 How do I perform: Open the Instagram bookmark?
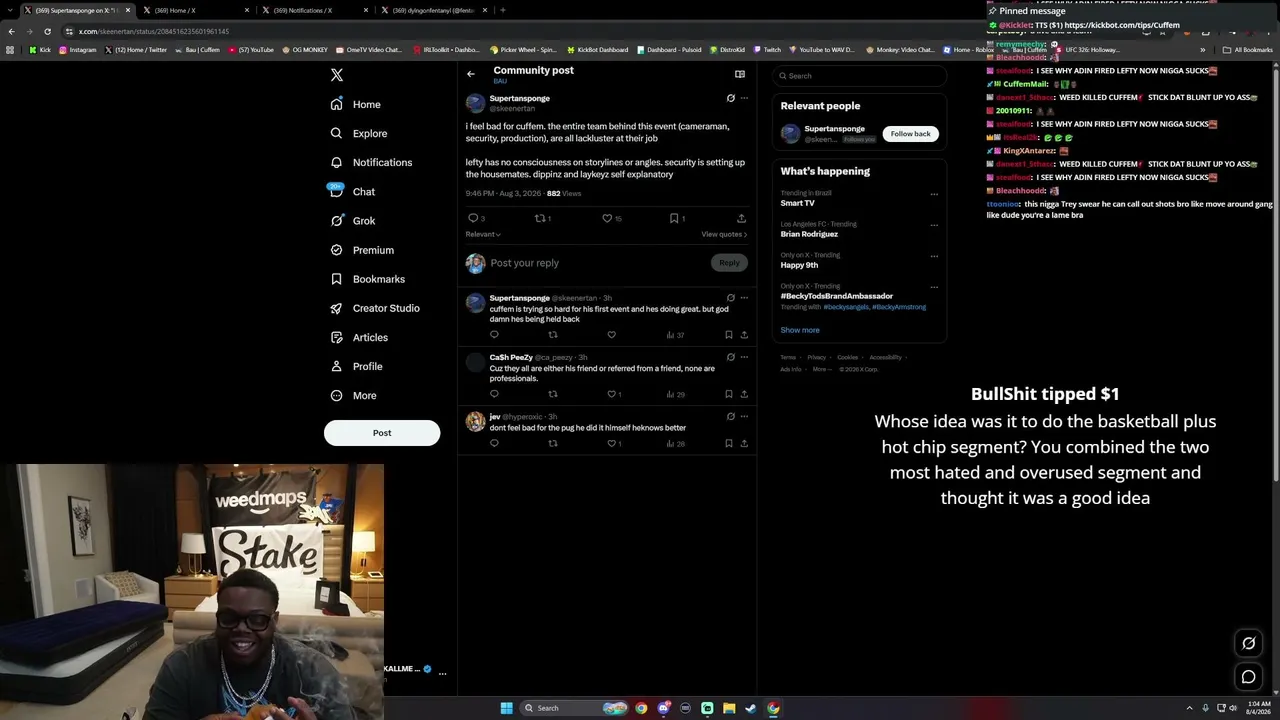point(78,50)
